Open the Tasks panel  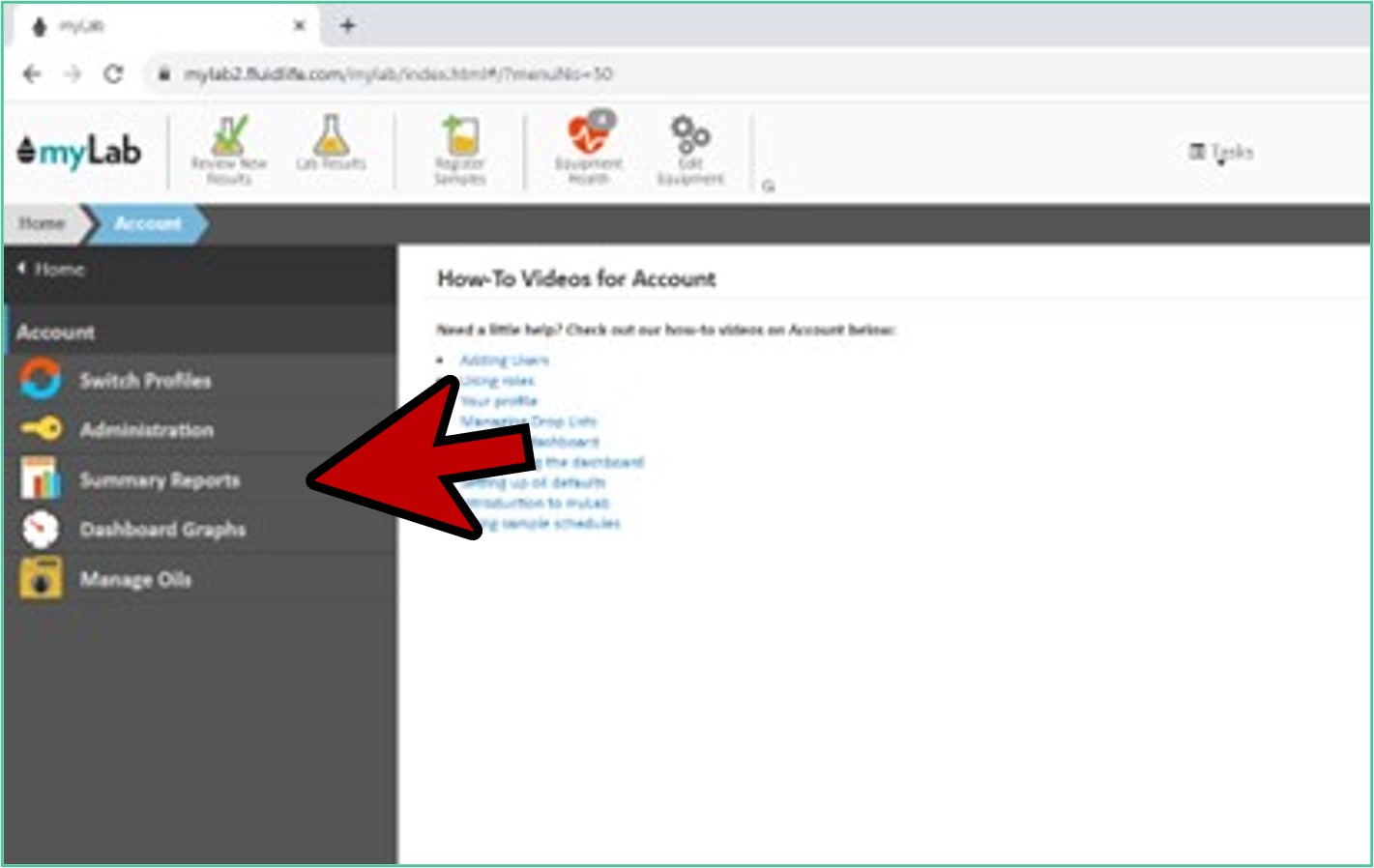pos(1221,152)
